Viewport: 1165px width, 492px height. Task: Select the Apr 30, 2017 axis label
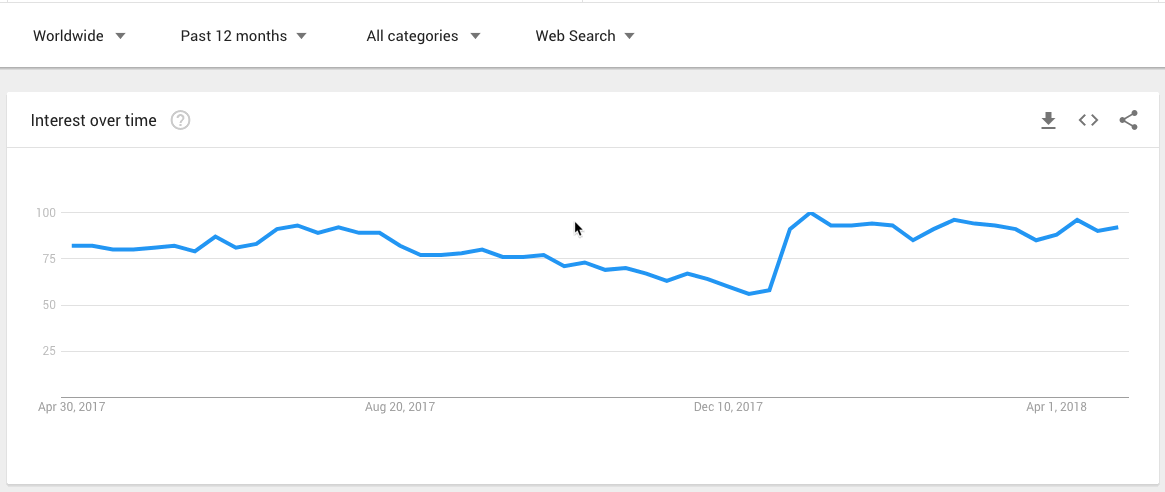tap(71, 407)
